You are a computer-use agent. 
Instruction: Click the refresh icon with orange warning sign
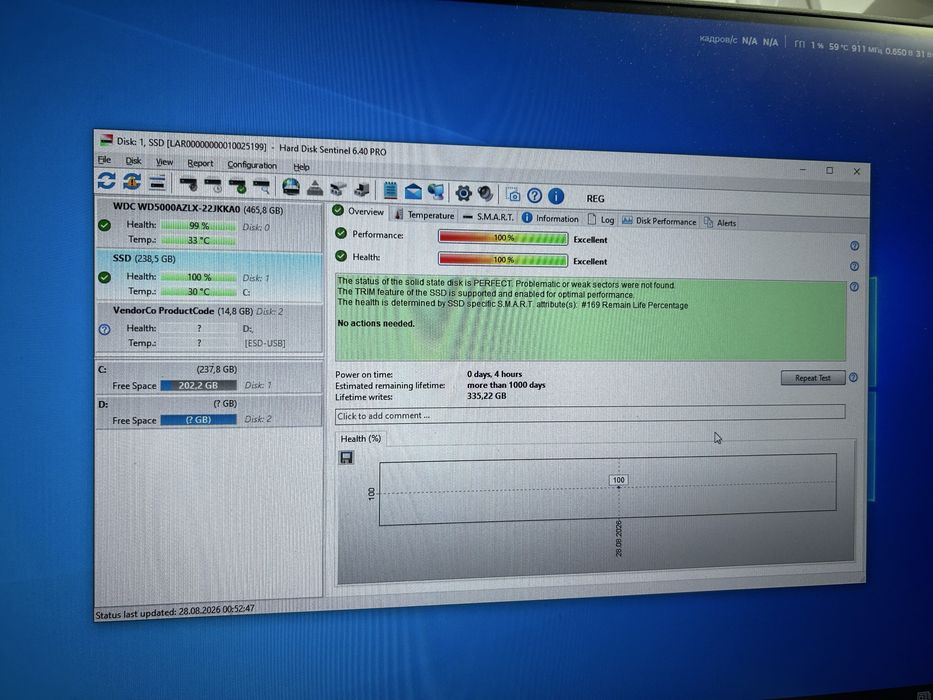pyautogui.click(x=132, y=181)
